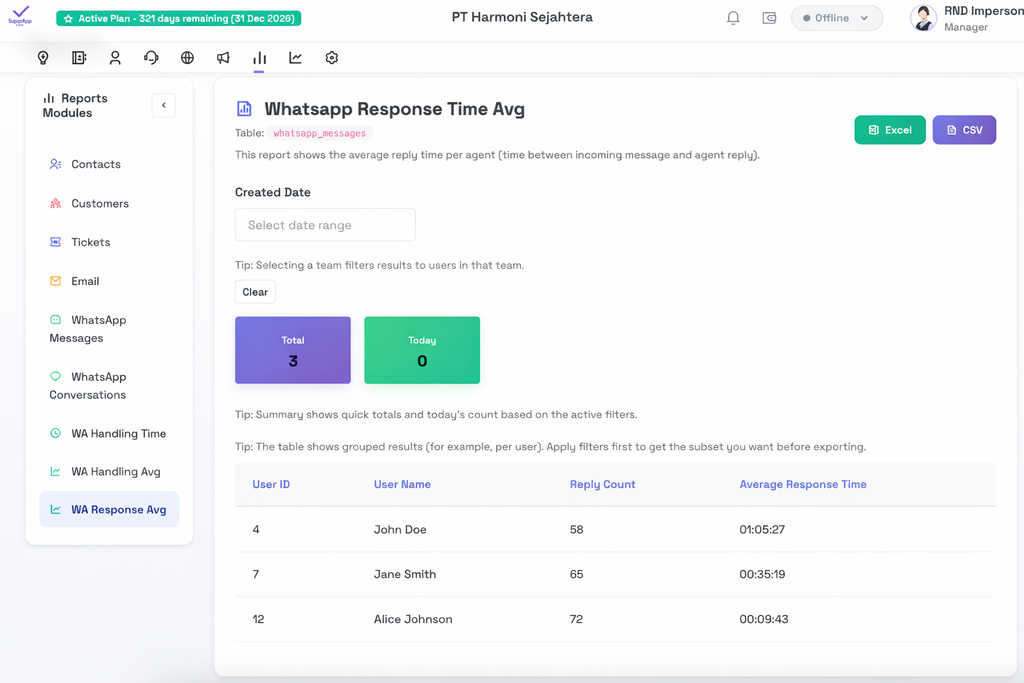
Task: Open the settings gear icon in top navigation
Action: tap(331, 58)
